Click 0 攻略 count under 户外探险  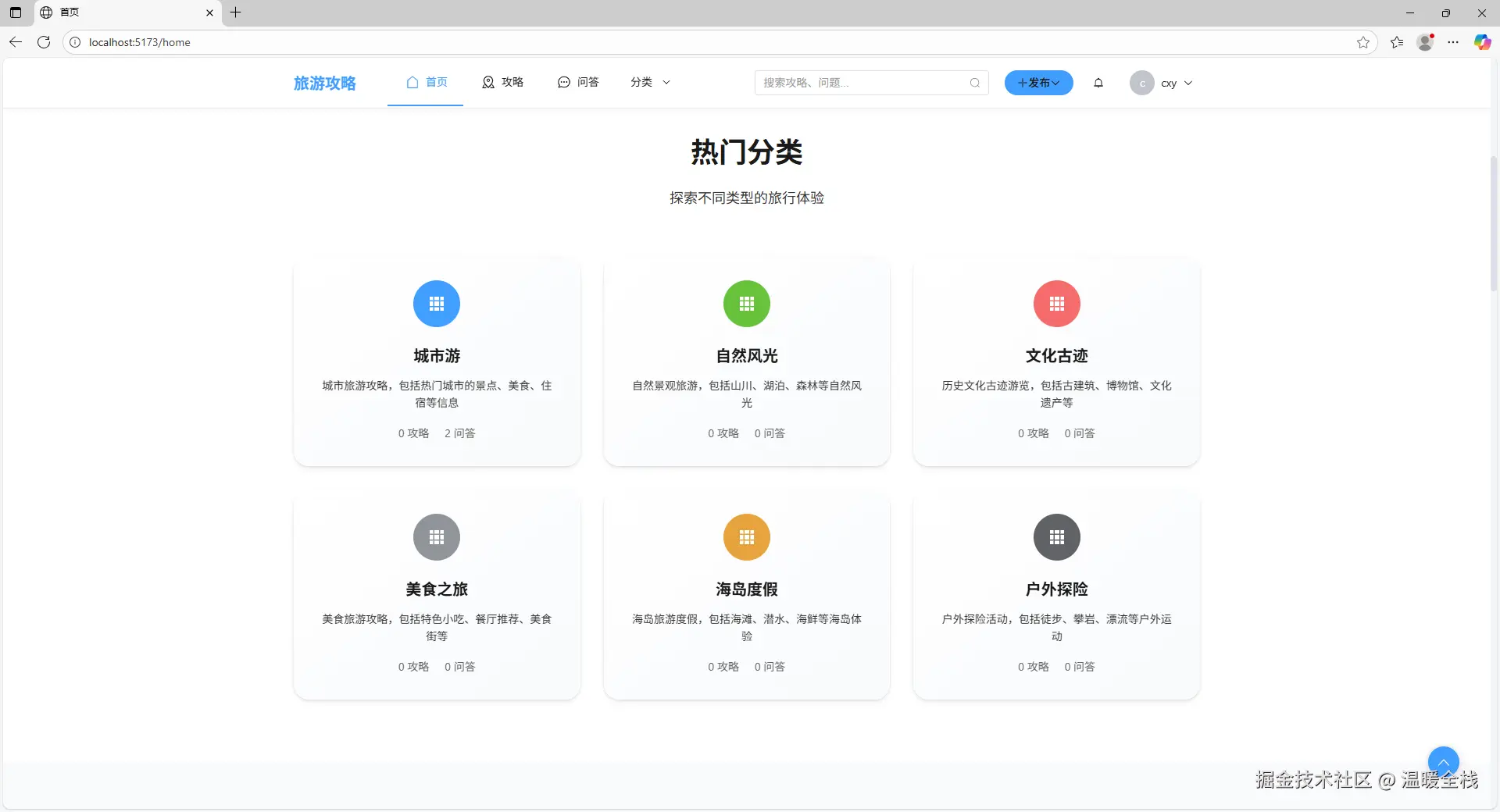tap(1034, 667)
